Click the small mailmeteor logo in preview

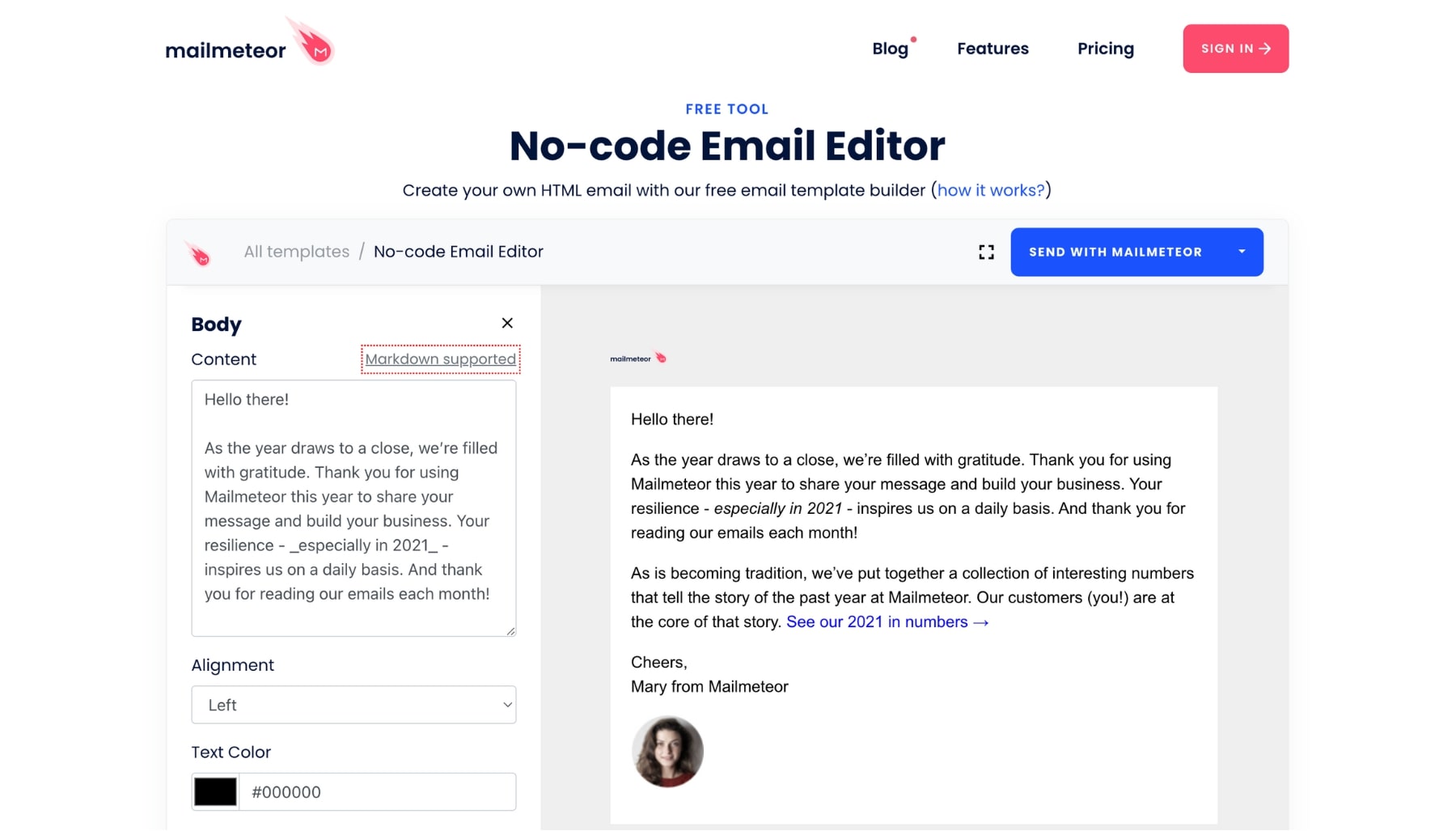[x=638, y=358]
